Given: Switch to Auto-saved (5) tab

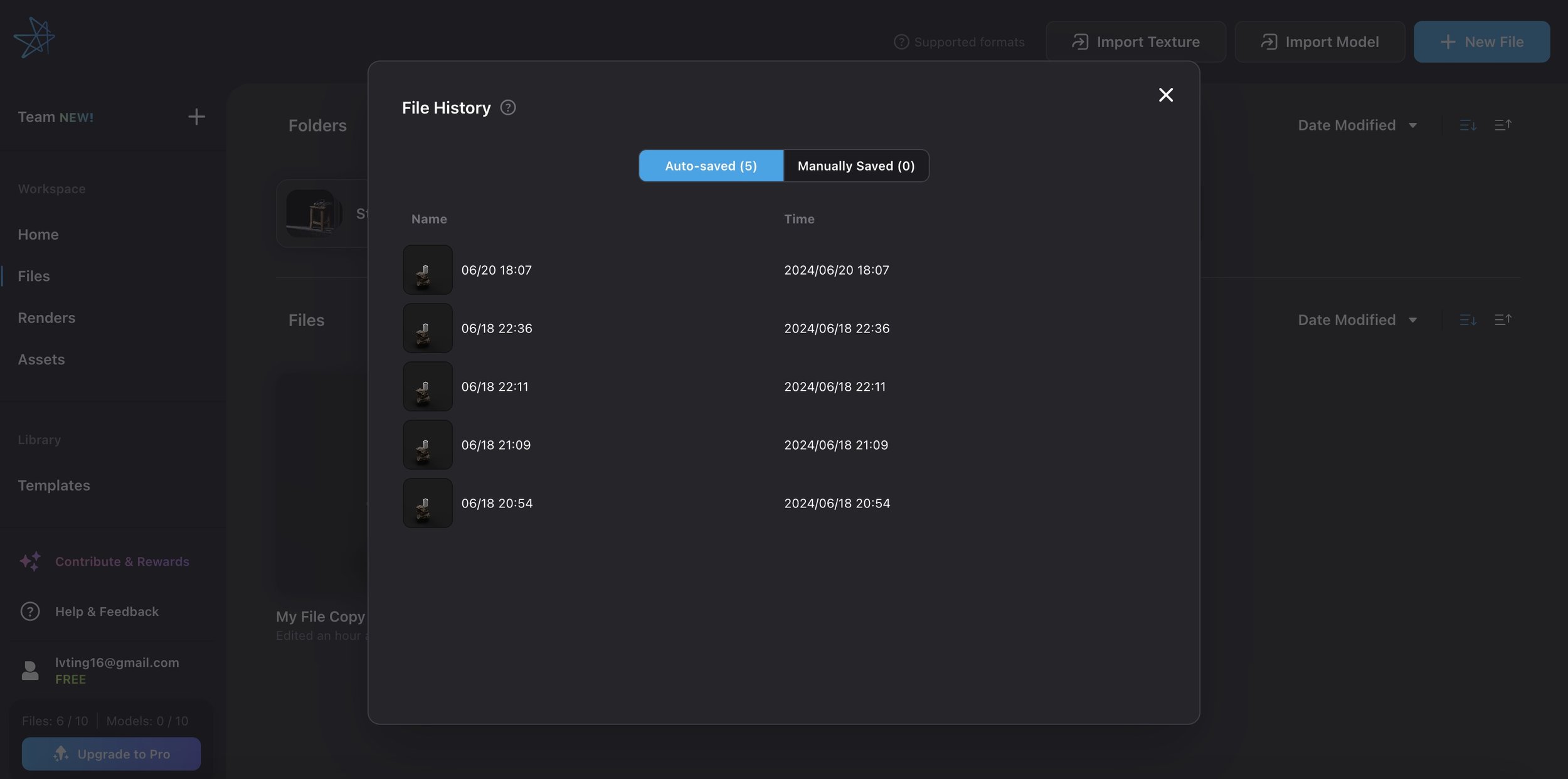Looking at the screenshot, I should (711, 166).
